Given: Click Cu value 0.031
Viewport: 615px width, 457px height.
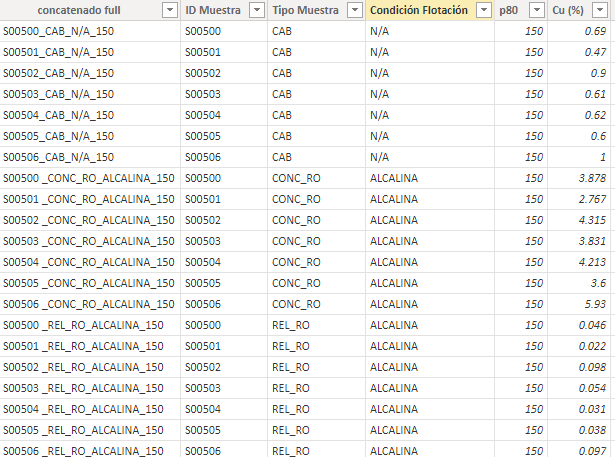Looking at the screenshot, I should (x=579, y=409).
